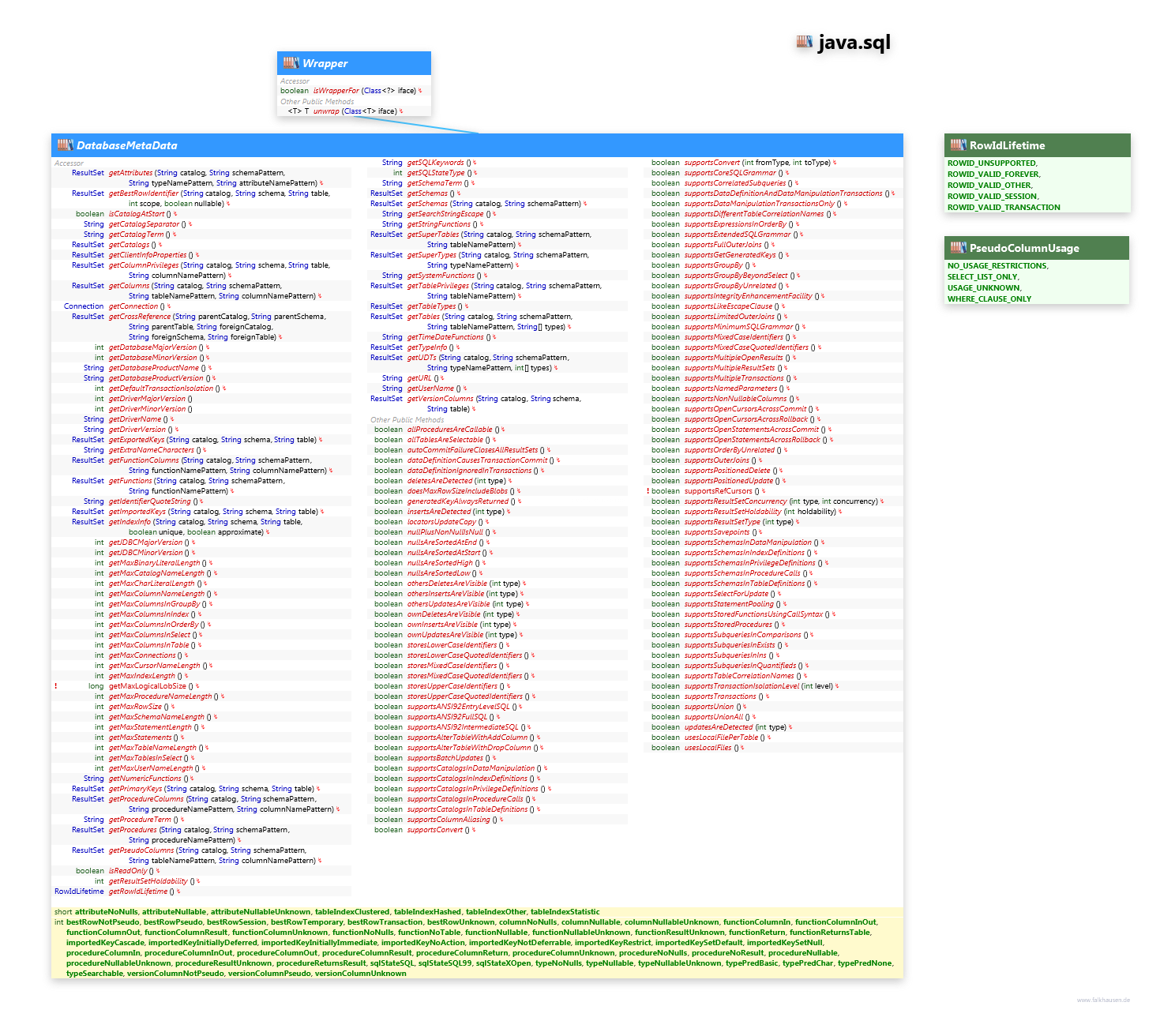
Task: Click the getCrossReference method
Action: pyautogui.click(x=140, y=317)
